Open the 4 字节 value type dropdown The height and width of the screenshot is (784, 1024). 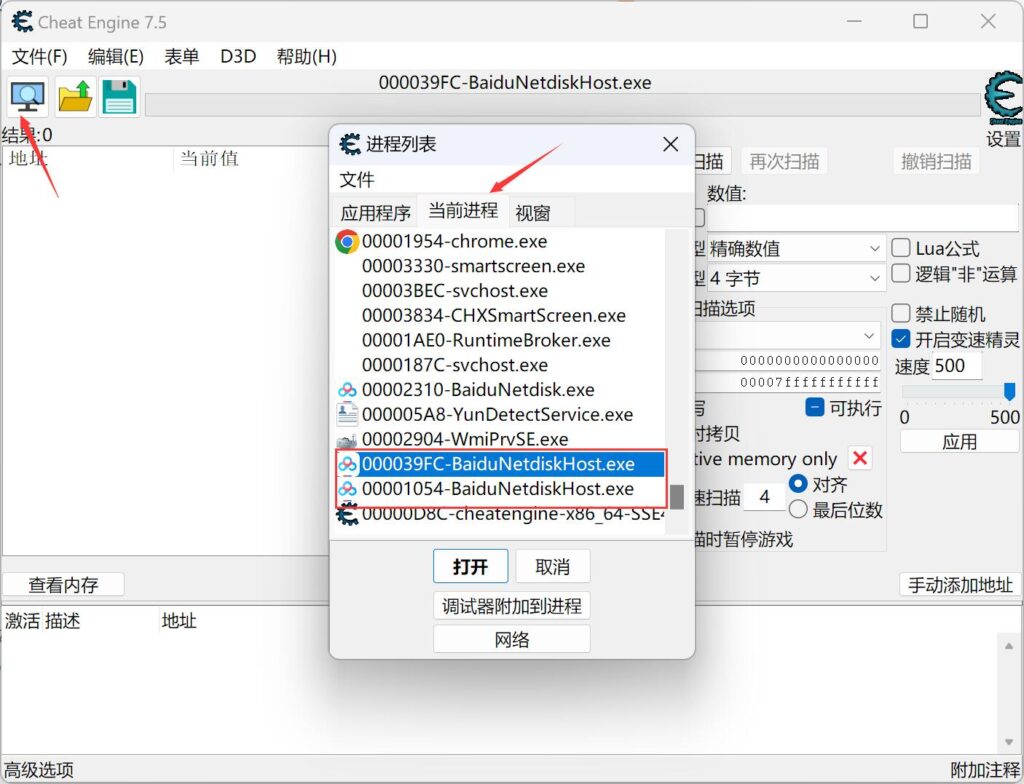click(x=795, y=279)
